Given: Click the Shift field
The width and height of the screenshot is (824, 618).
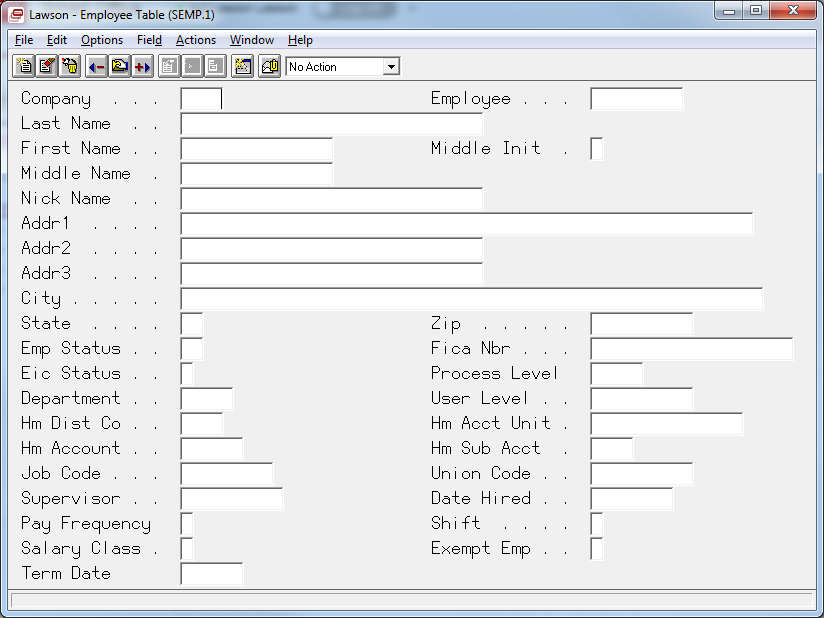Looking at the screenshot, I should click(596, 523).
